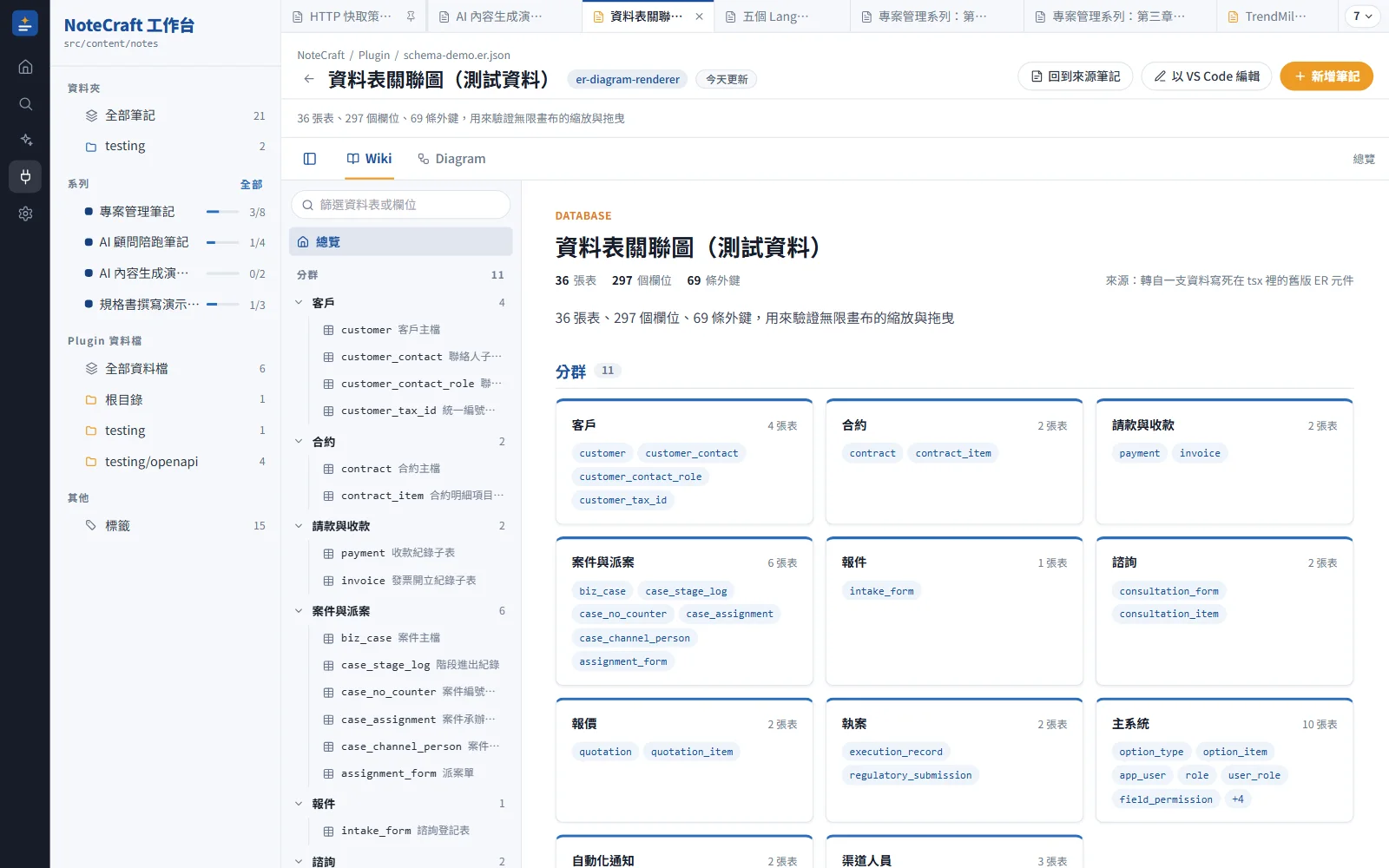Open the tab overflow dropdown showing 7

point(1362,16)
